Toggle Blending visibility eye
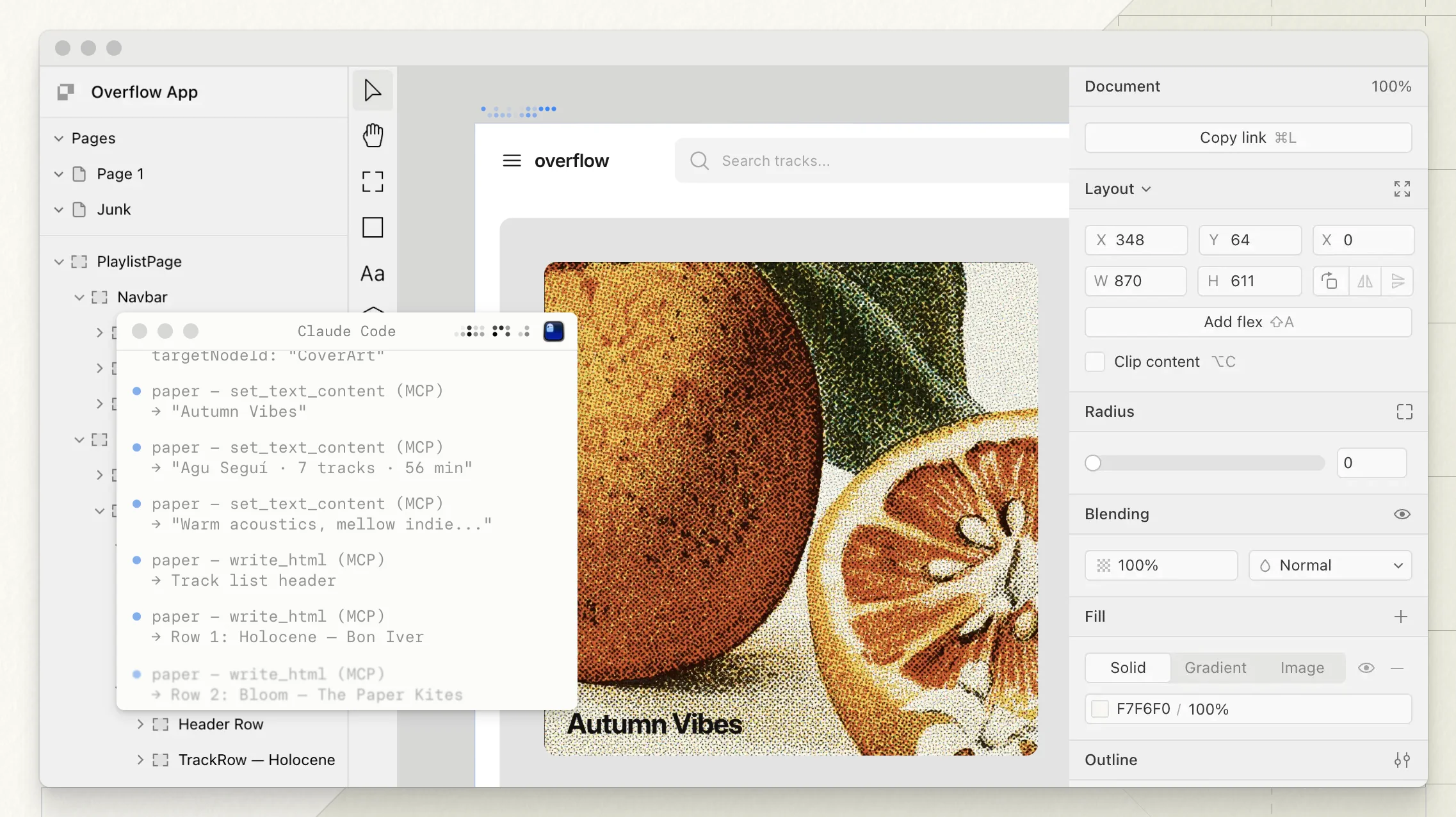Image resolution: width=1456 pixels, height=817 pixels. coord(1402,514)
